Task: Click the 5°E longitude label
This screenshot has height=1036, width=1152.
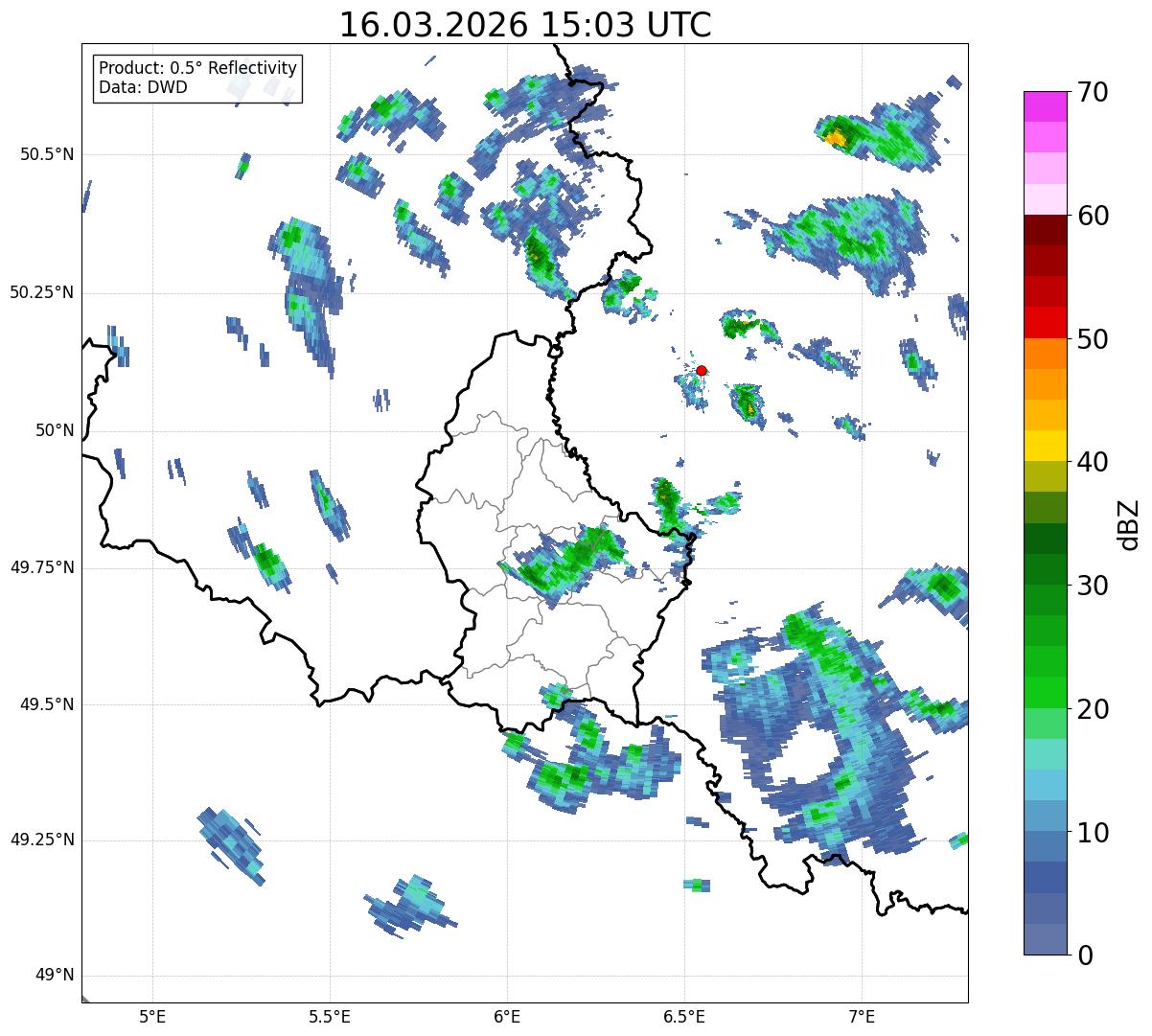Action: click(x=152, y=1016)
